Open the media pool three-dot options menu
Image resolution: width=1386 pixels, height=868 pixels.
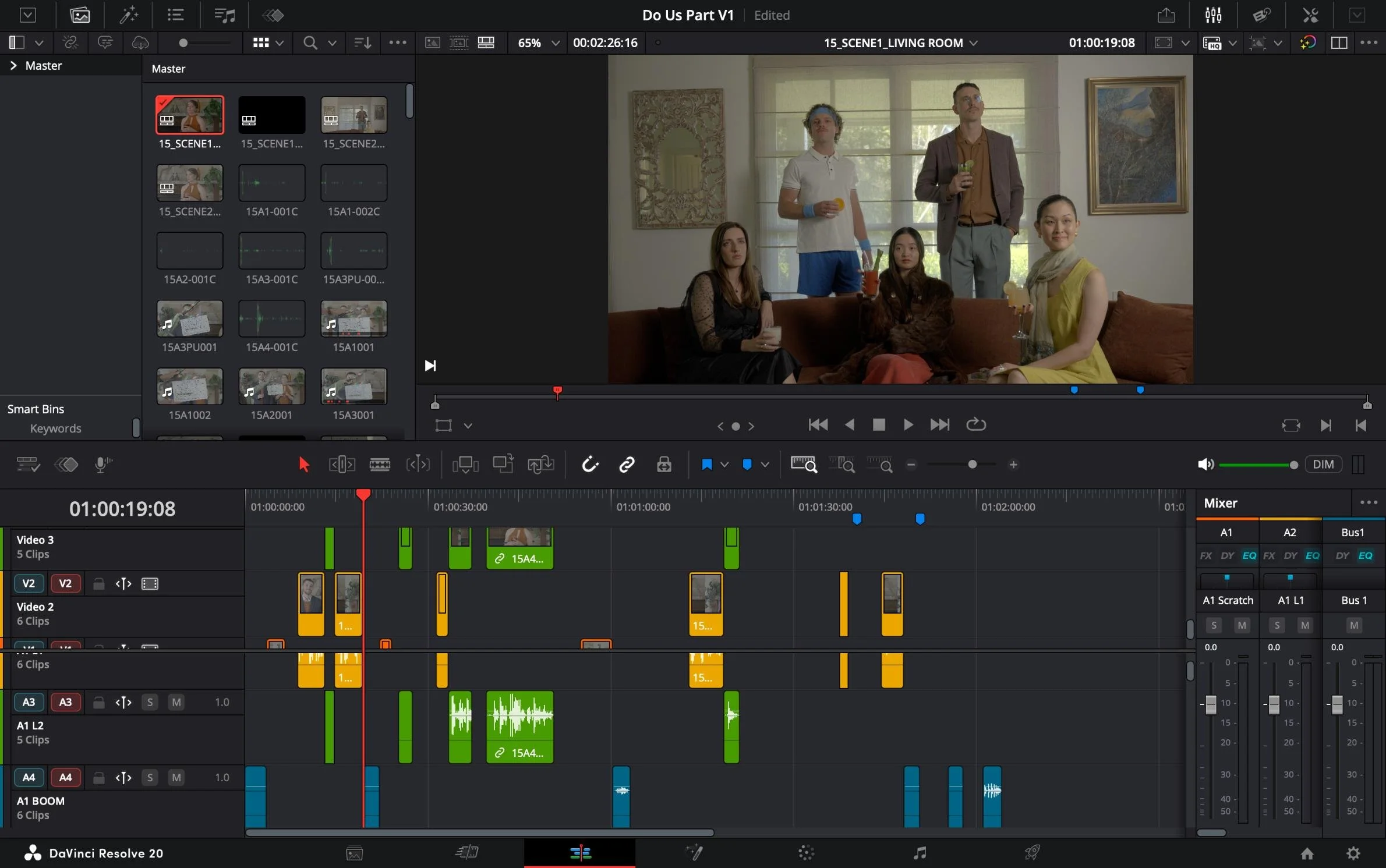tap(398, 43)
